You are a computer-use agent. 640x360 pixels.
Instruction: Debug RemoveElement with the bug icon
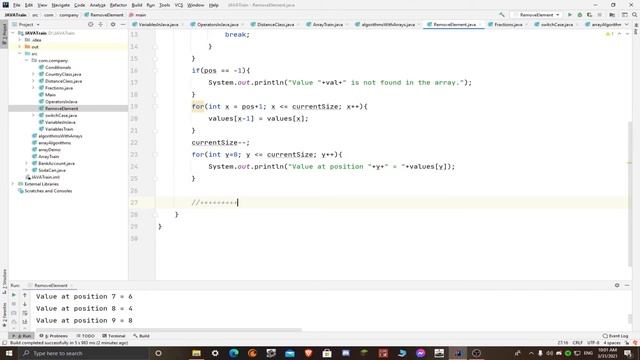tap(580, 15)
